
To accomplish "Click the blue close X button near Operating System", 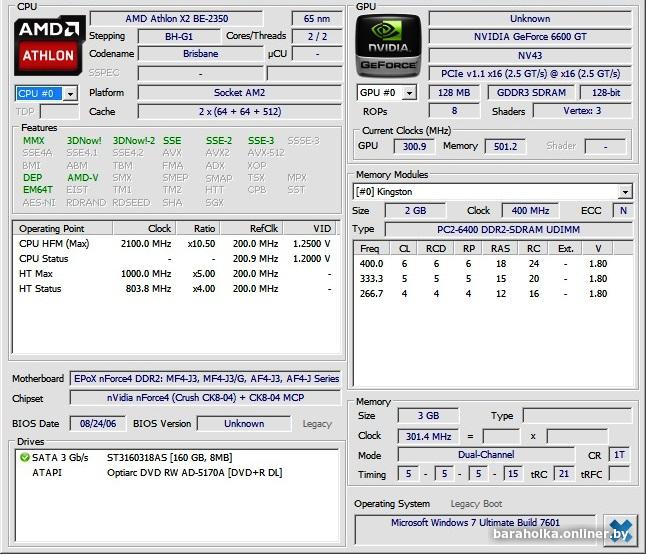I will 620,531.
